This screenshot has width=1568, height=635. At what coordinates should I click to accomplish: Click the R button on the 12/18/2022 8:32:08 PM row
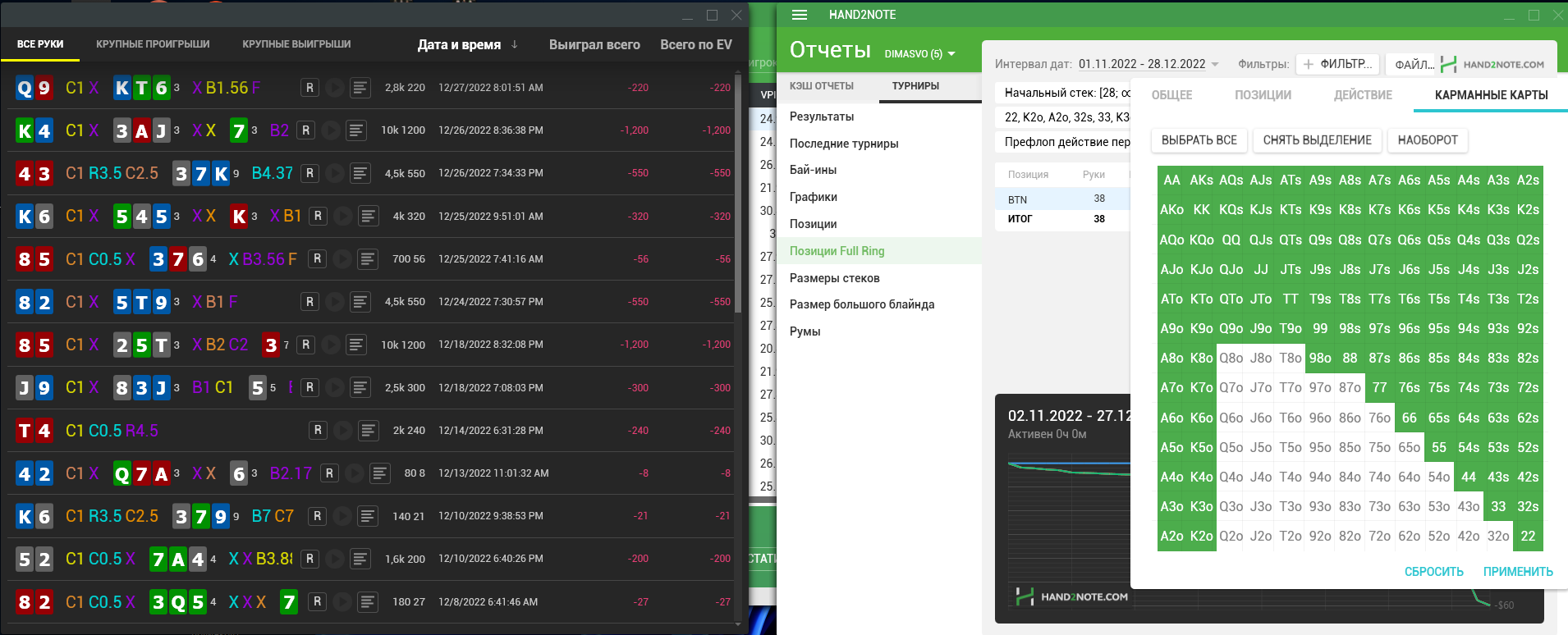point(305,345)
